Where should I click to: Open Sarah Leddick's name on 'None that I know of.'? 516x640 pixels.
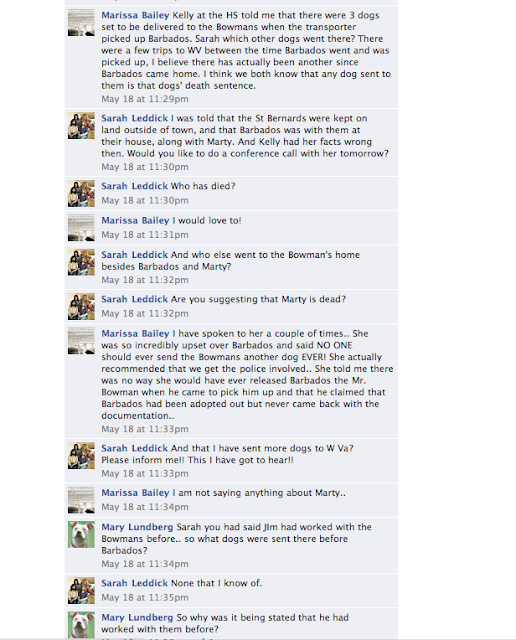134,583
